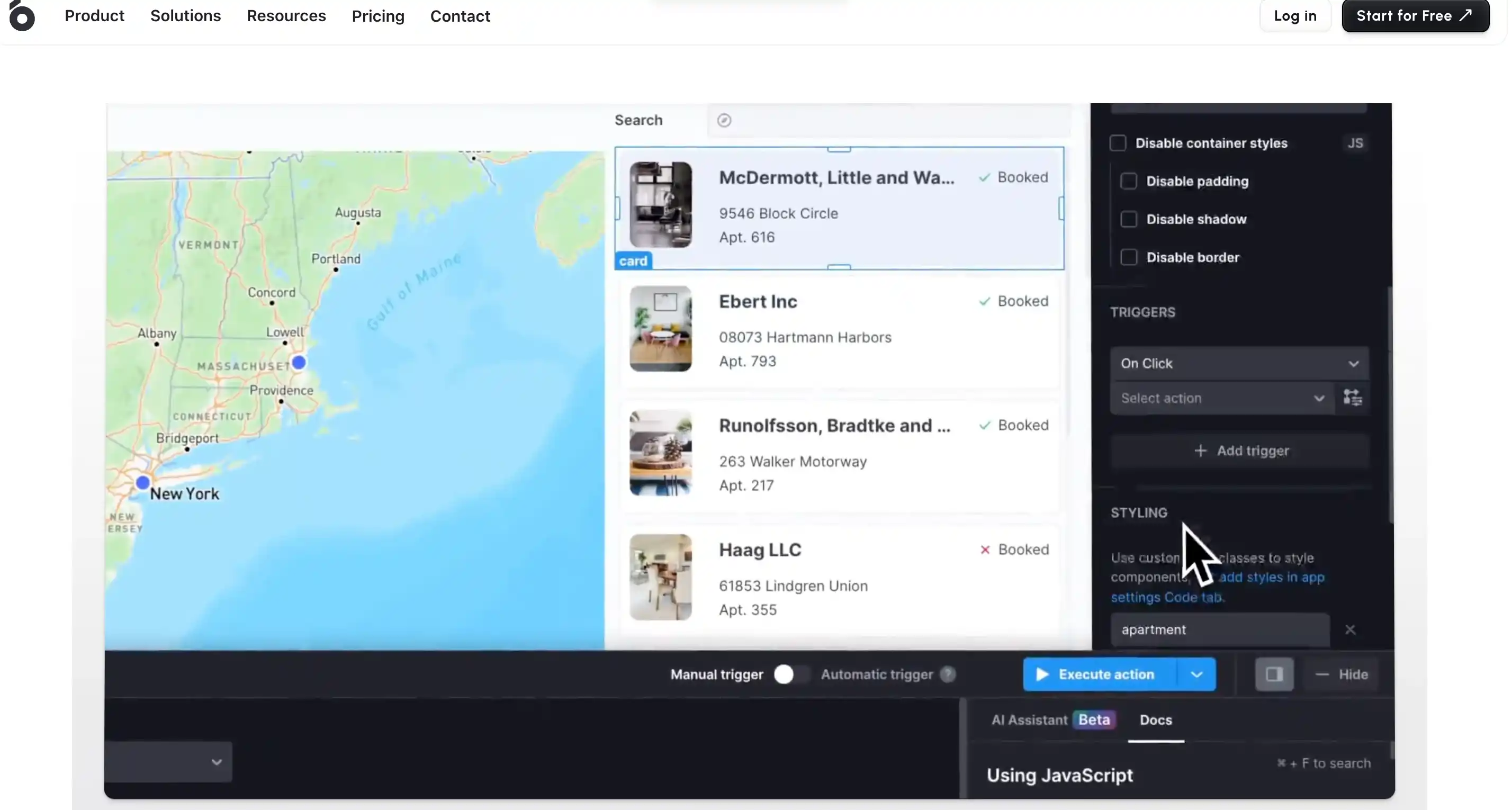Open the bottom-left empty dropdown
This screenshot has width=1512, height=810.
168,762
